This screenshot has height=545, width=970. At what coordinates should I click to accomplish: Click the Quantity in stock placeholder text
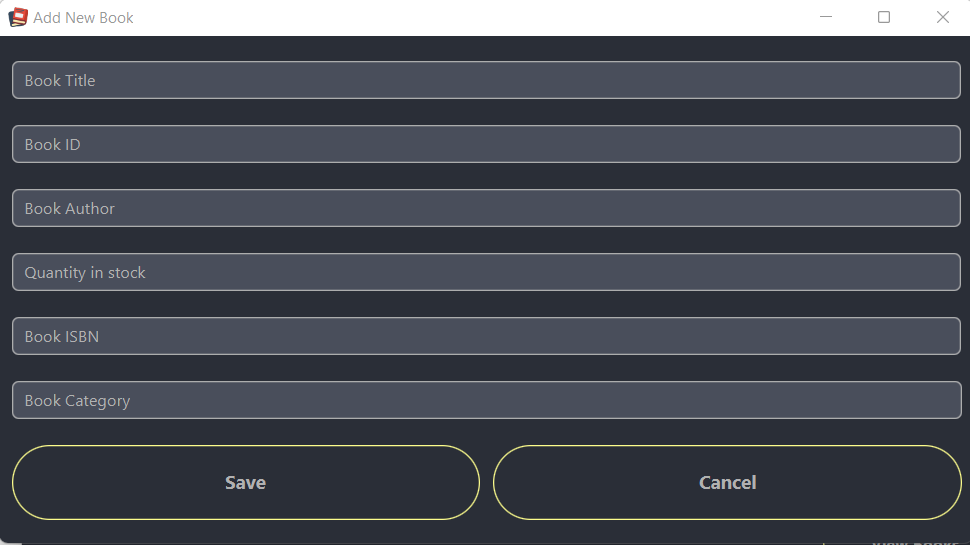(85, 273)
